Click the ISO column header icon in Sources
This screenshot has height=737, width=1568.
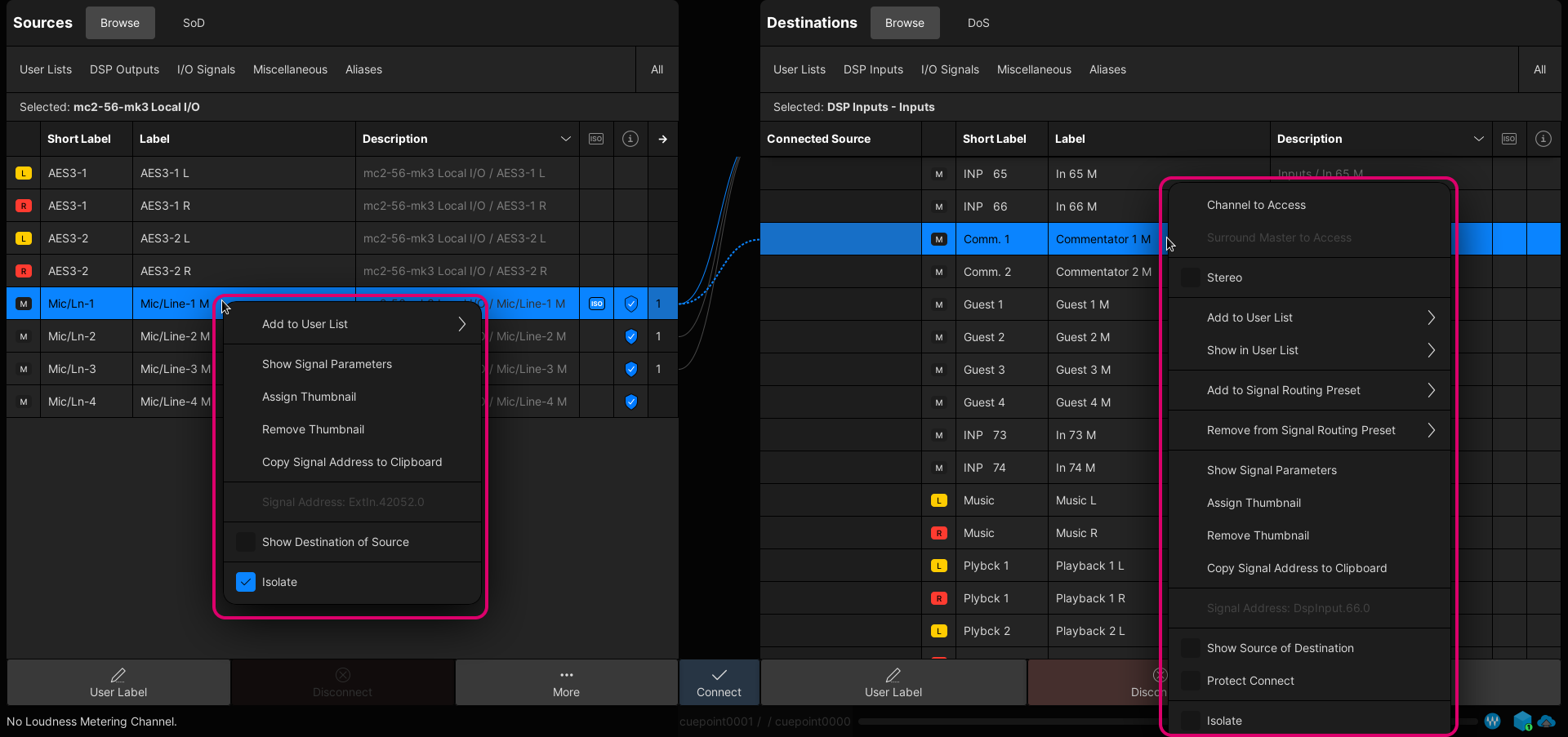596,139
